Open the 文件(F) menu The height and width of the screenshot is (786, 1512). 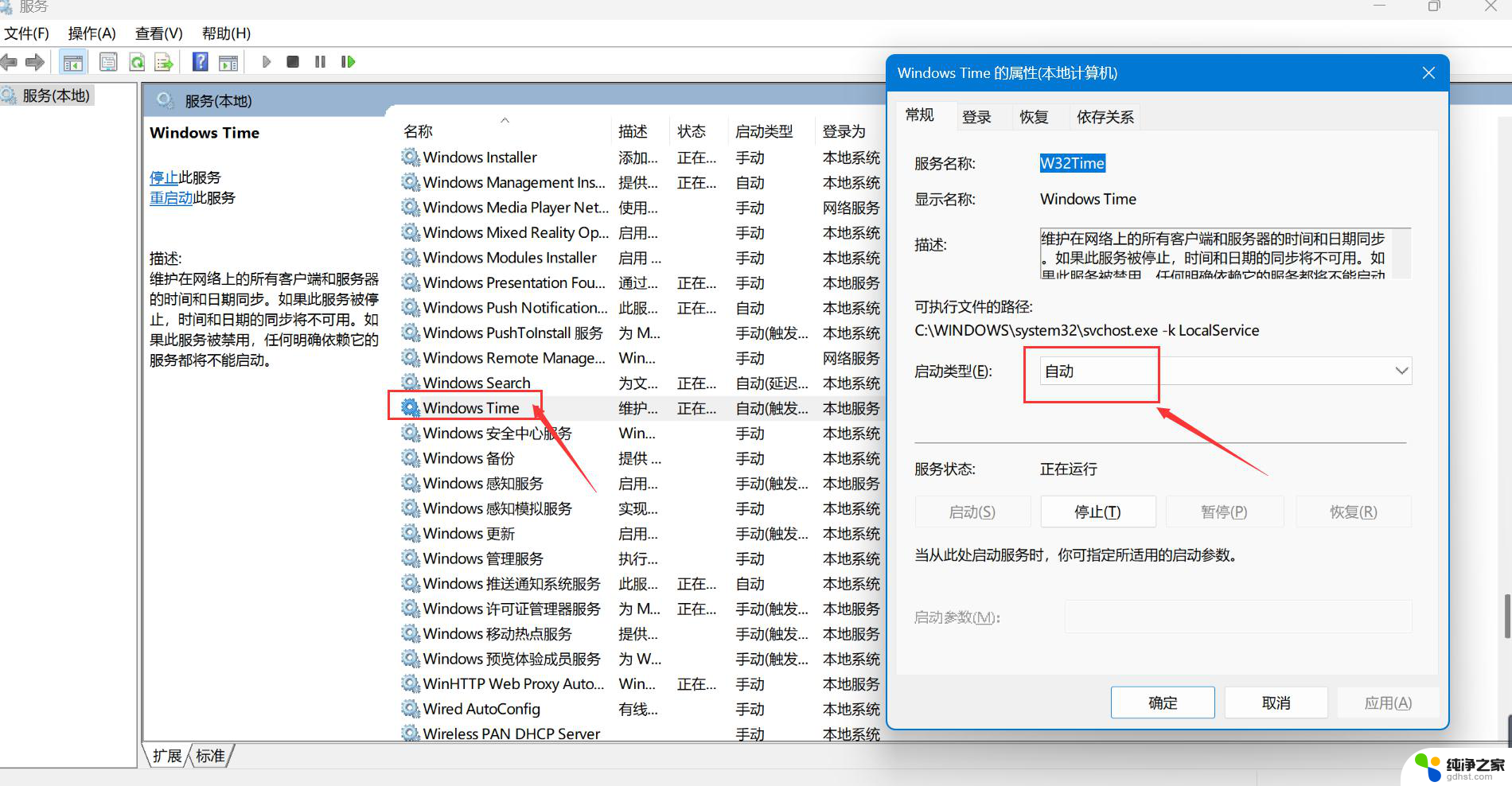[26, 33]
